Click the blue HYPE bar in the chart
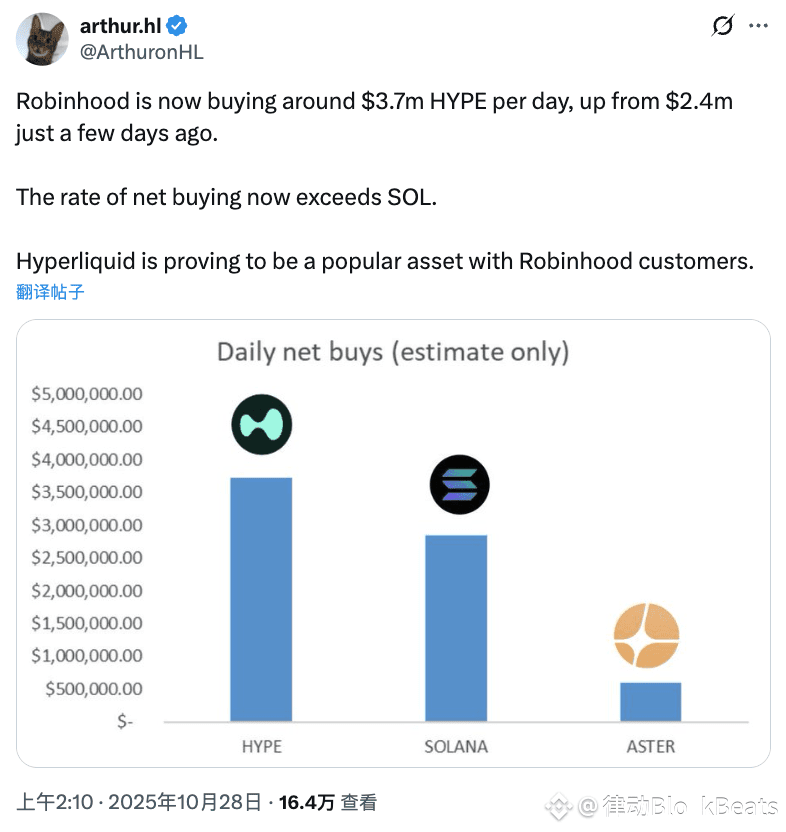This screenshot has height=832, width=786. click(261, 600)
